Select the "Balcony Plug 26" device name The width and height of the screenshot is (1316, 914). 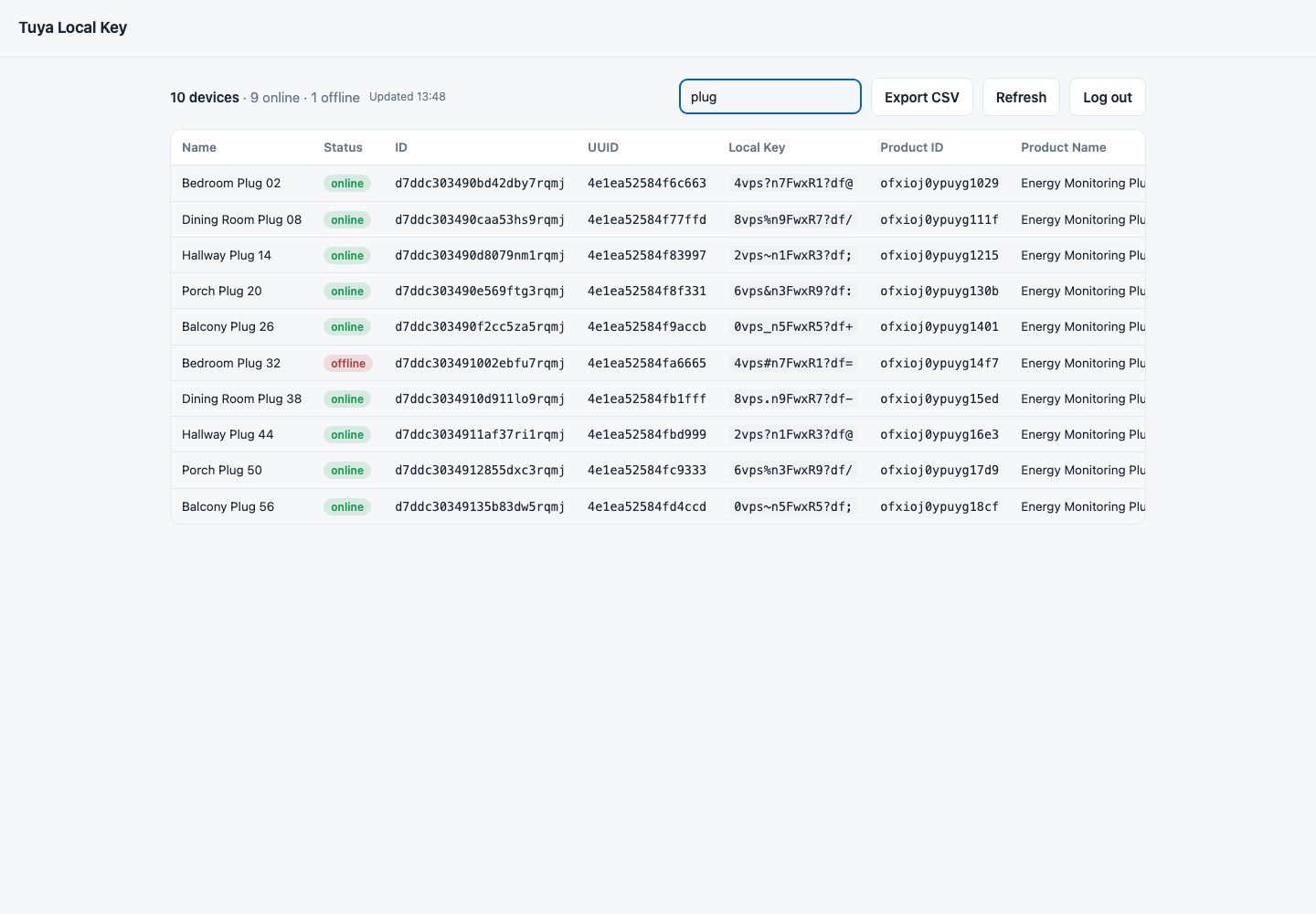228,326
